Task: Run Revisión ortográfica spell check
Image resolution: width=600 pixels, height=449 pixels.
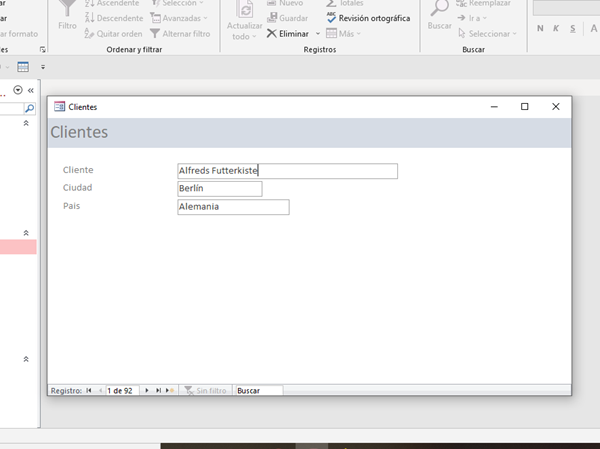Action: point(368,18)
